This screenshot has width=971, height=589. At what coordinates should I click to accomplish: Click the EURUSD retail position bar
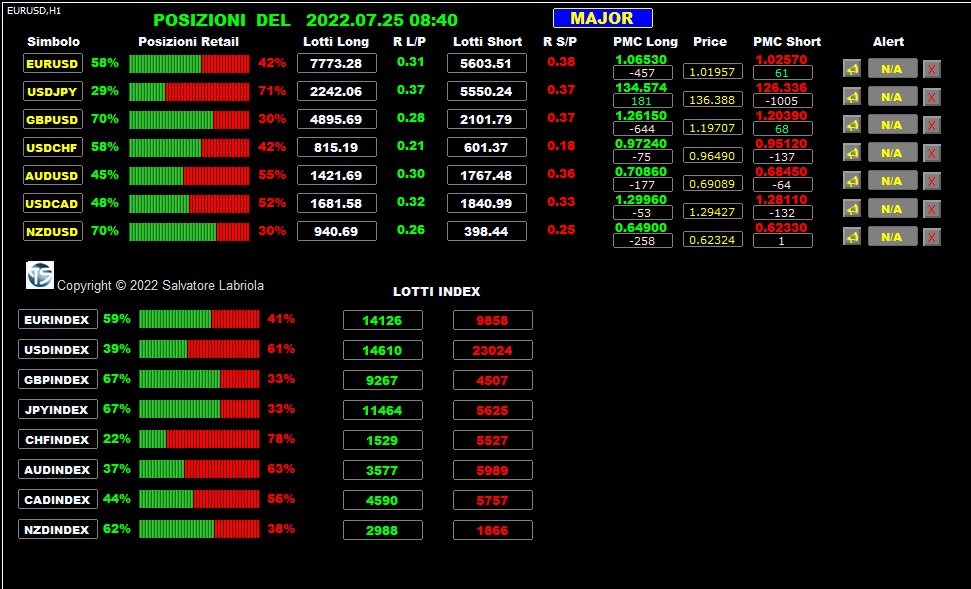coord(189,63)
